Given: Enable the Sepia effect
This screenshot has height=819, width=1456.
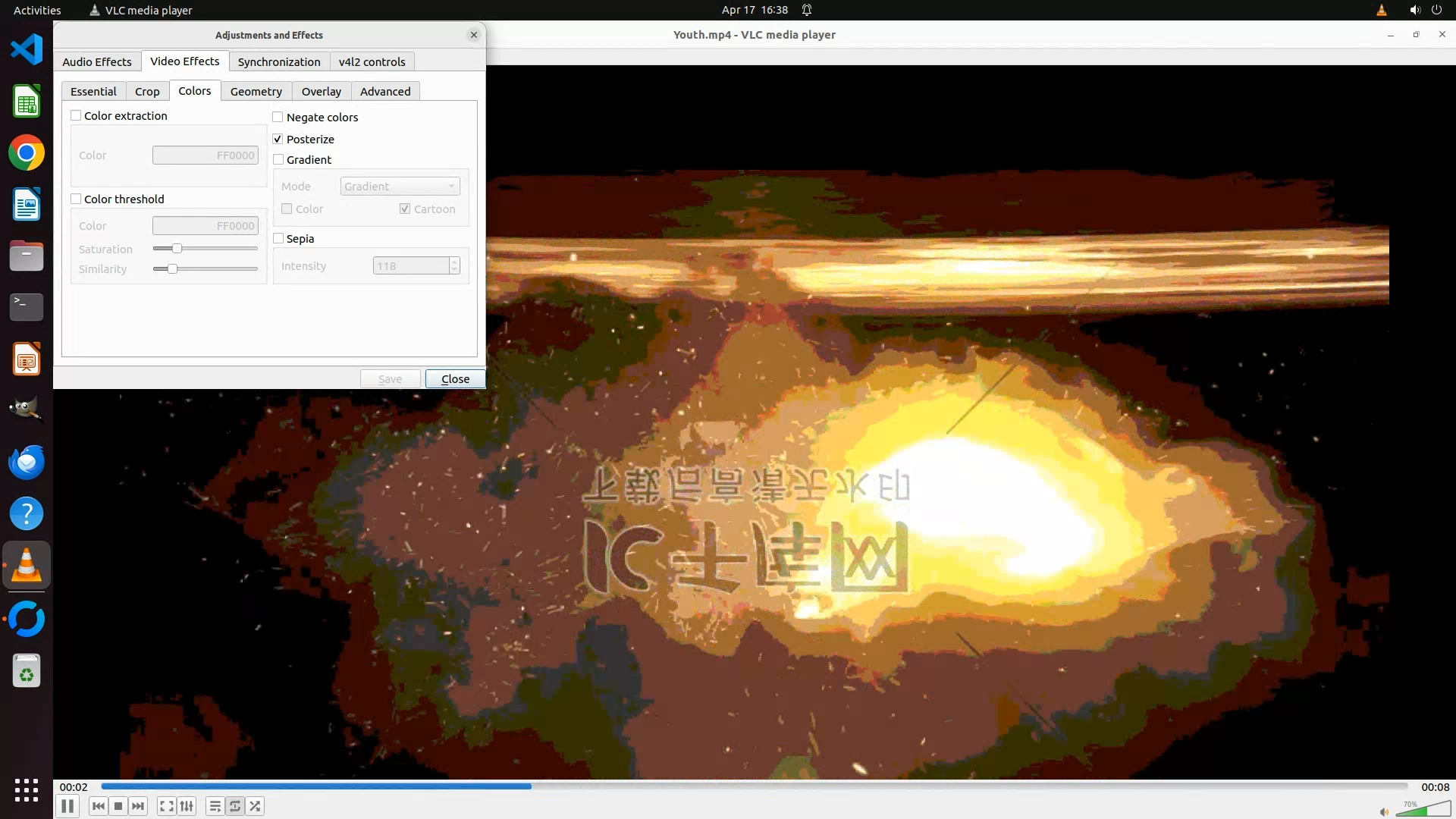Looking at the screenshot, I should 278,238.
